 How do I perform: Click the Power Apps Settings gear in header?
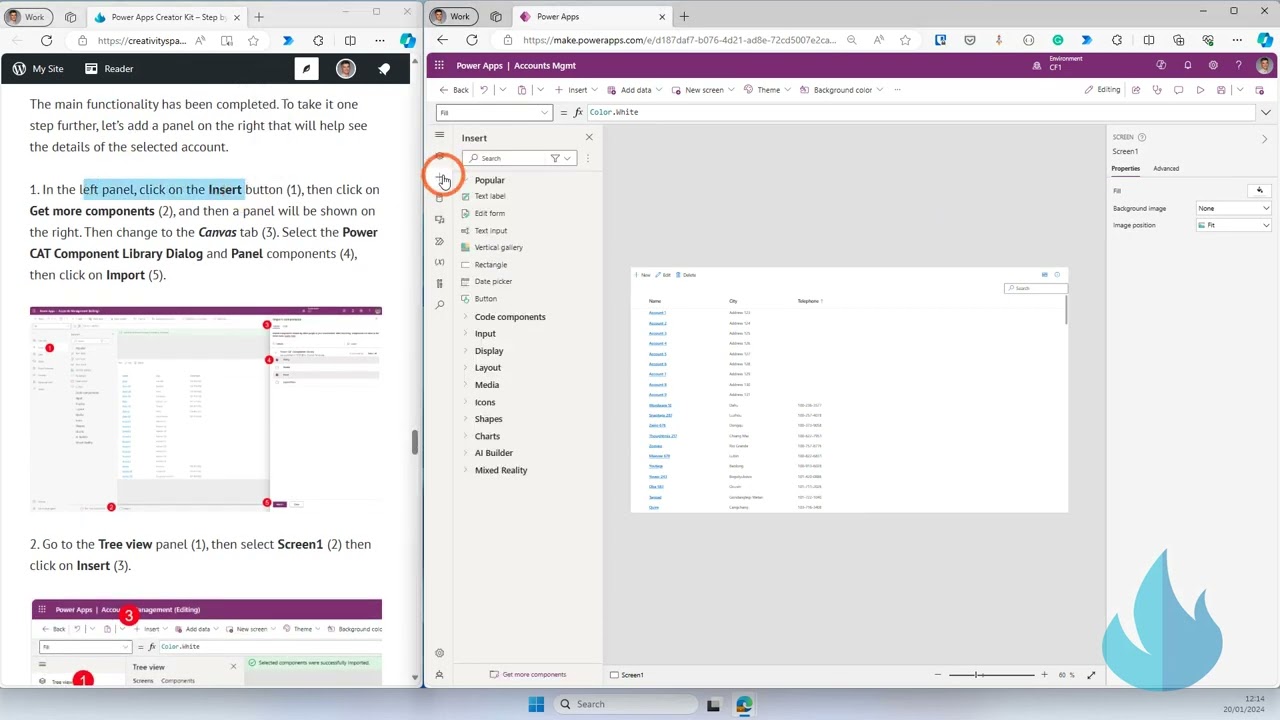[x=1213, y=65]
